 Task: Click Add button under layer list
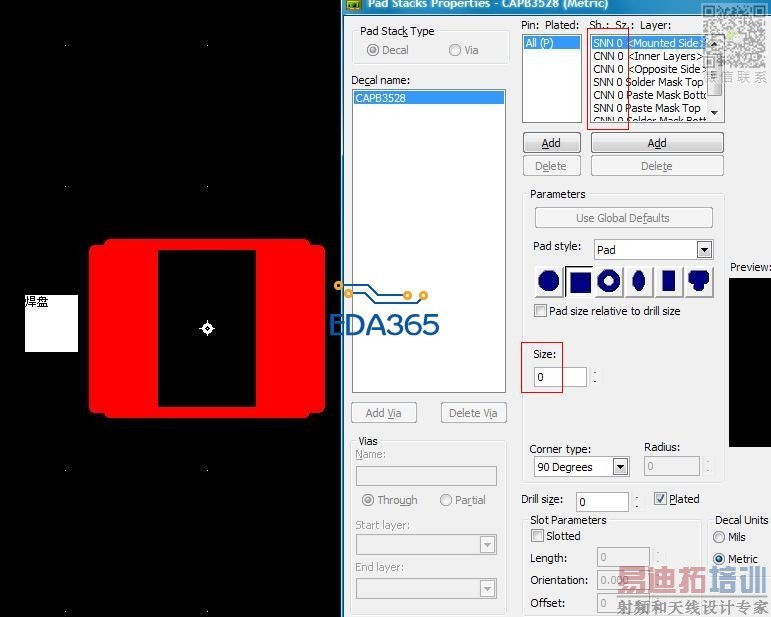(657, 143)
